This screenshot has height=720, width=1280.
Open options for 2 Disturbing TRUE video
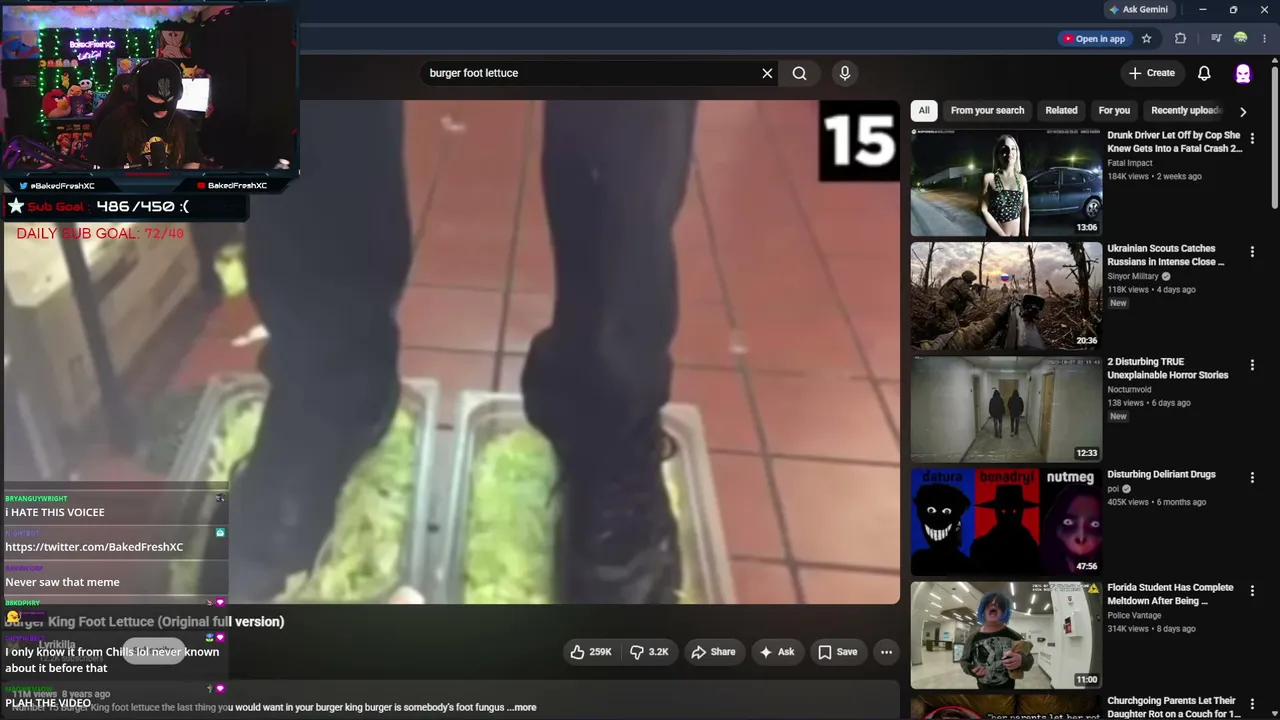pos(1252,365)
